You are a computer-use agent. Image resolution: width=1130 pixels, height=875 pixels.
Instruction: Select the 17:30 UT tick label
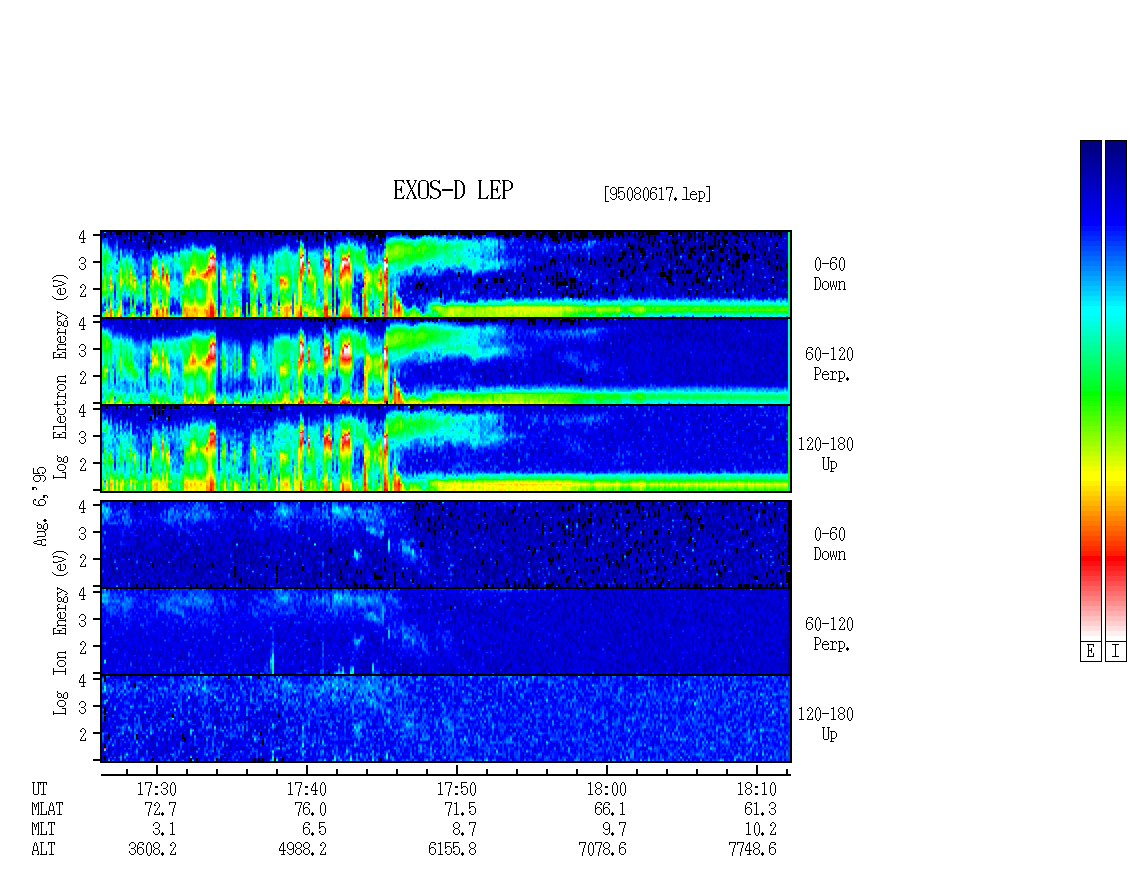[157, 789]
